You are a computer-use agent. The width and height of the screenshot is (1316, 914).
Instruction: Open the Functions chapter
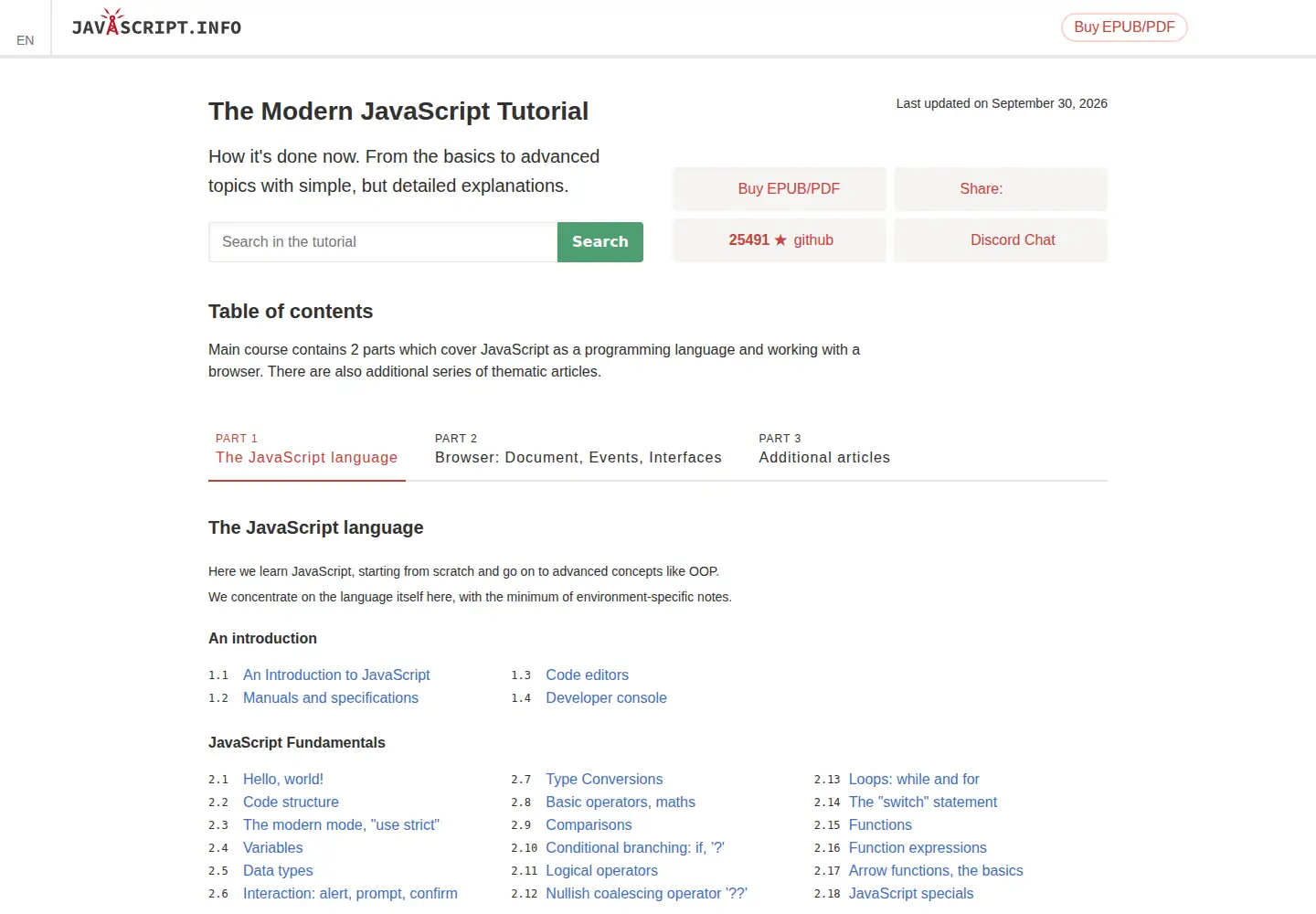click(880, 825)
